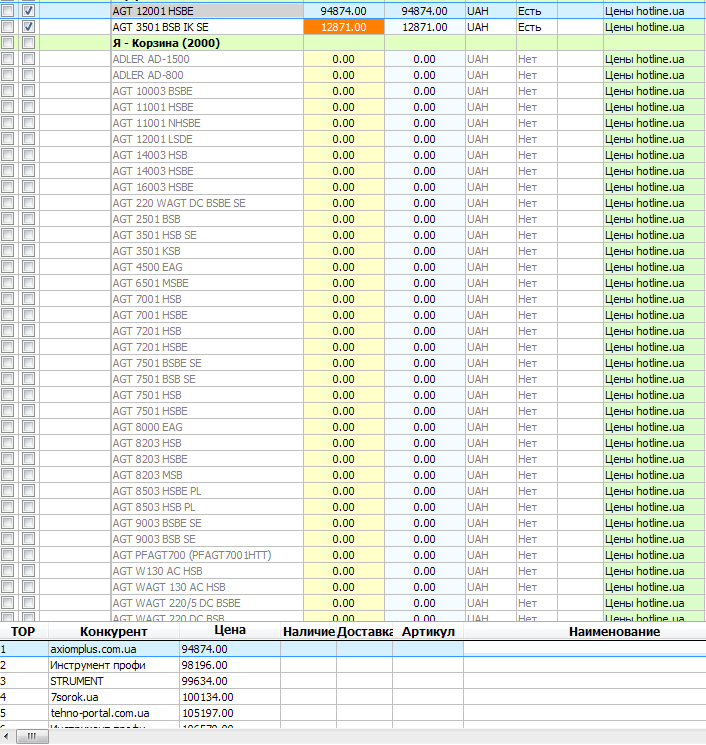This screenshot has width=706, height=745.
Task: Open Цены hotline.ua for AGT 3501 BSB IK SE
Action: pos(645,27)
